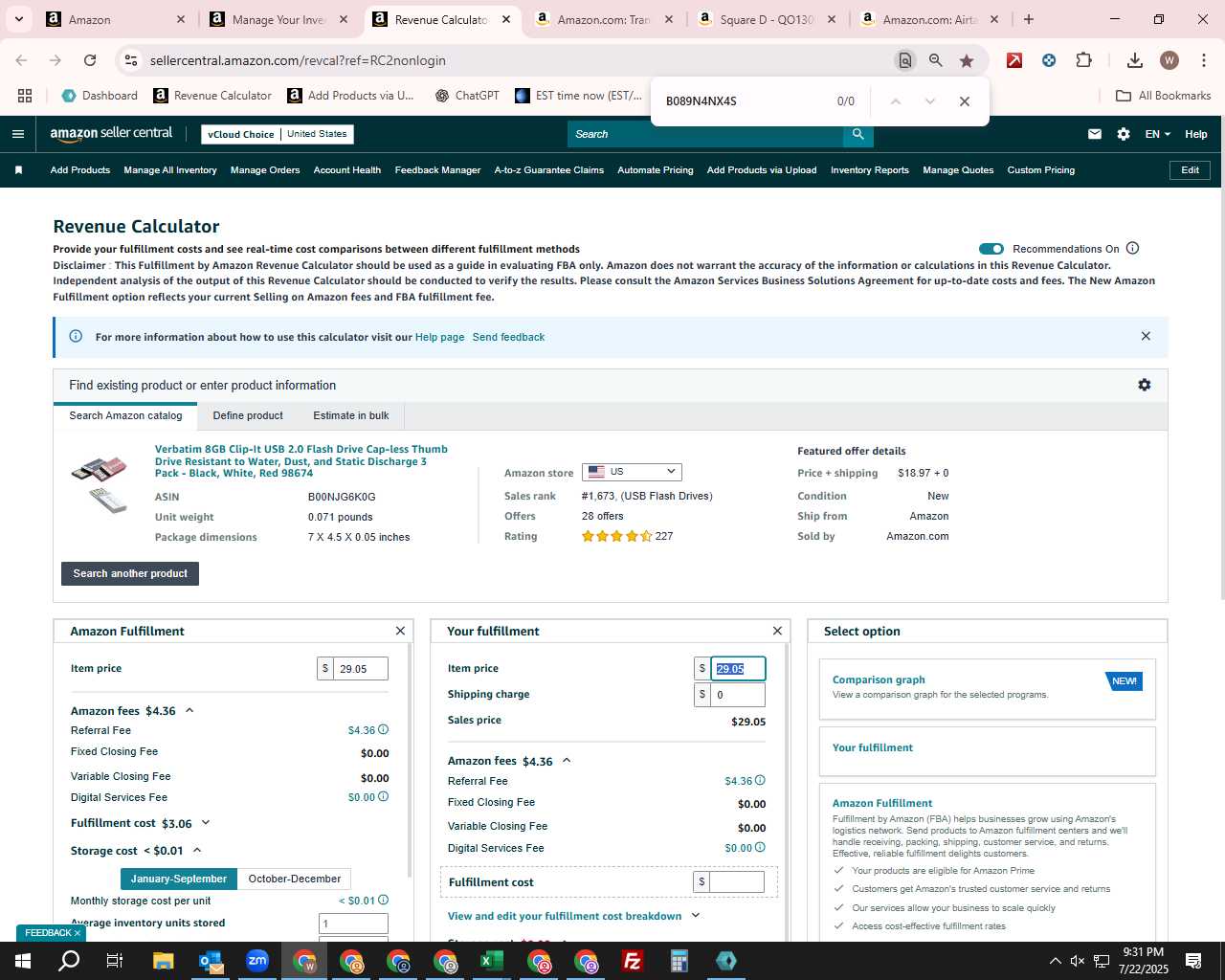Open the calculator settings gear icon
The image size is (1225, 980).
point(1145,385)
